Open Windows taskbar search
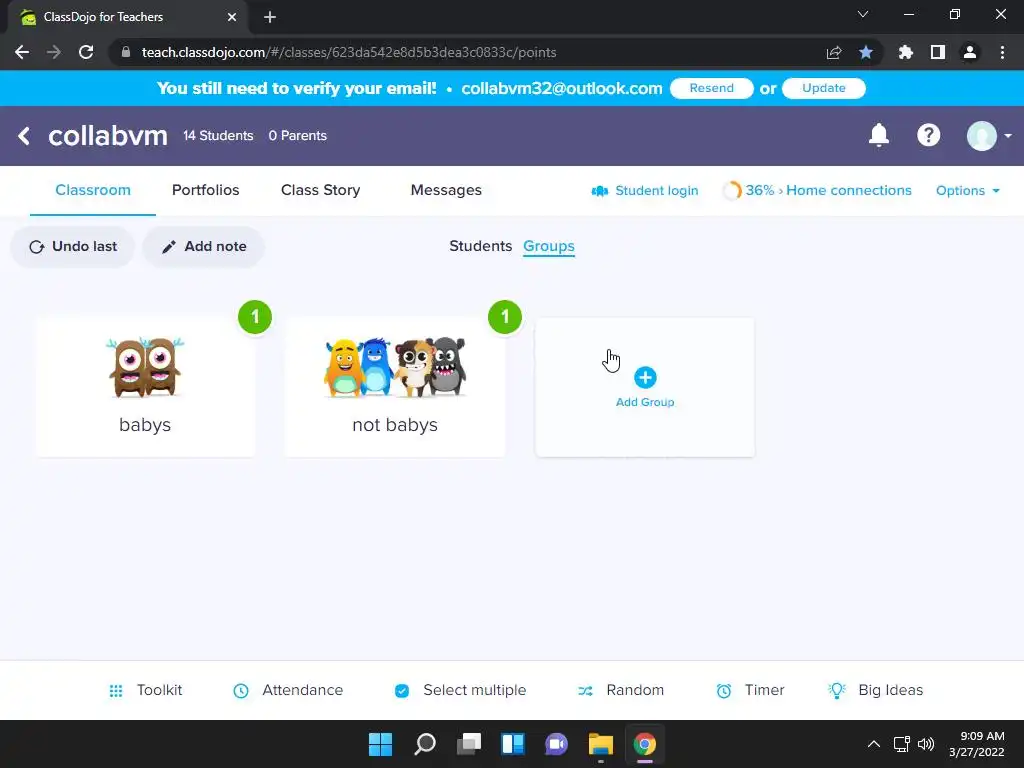The width and height of the screenshot is (1024, 768). 425,744
